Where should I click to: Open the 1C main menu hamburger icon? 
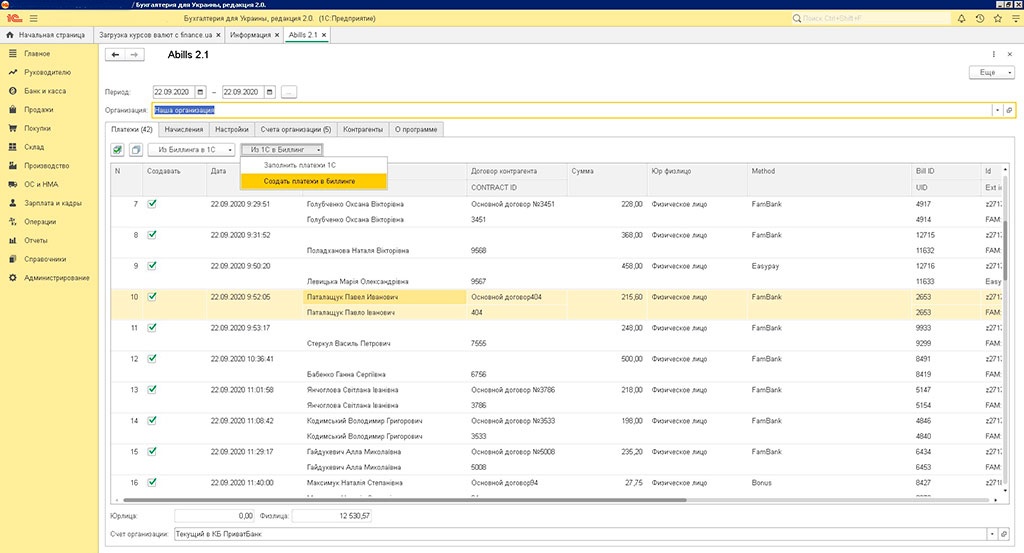(35, 18)
